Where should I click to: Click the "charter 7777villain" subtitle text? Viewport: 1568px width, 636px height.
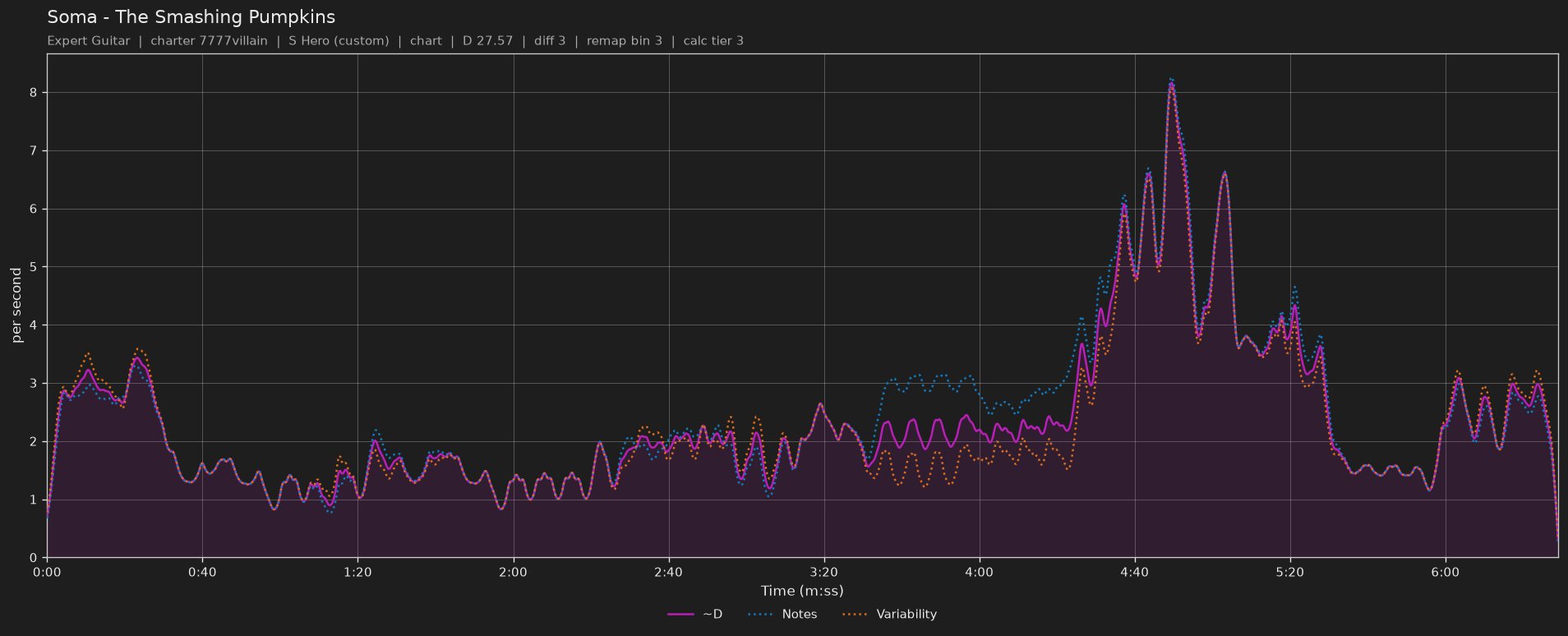[x=209, y=40]
